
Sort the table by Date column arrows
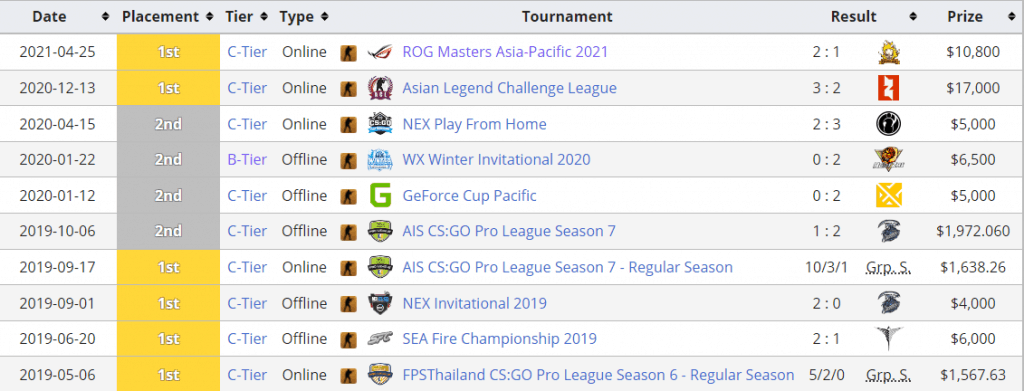click(106, 17)
